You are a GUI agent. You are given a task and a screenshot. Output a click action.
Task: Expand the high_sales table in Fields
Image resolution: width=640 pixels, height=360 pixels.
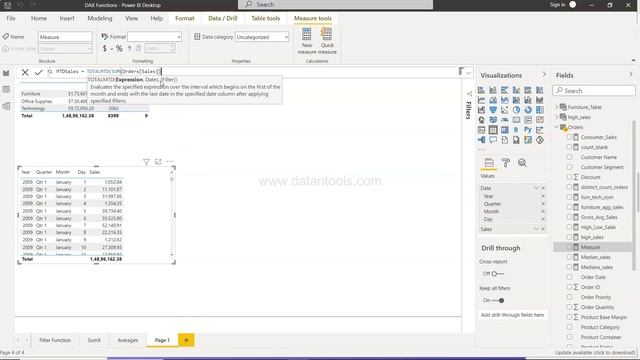pos(557,117)
